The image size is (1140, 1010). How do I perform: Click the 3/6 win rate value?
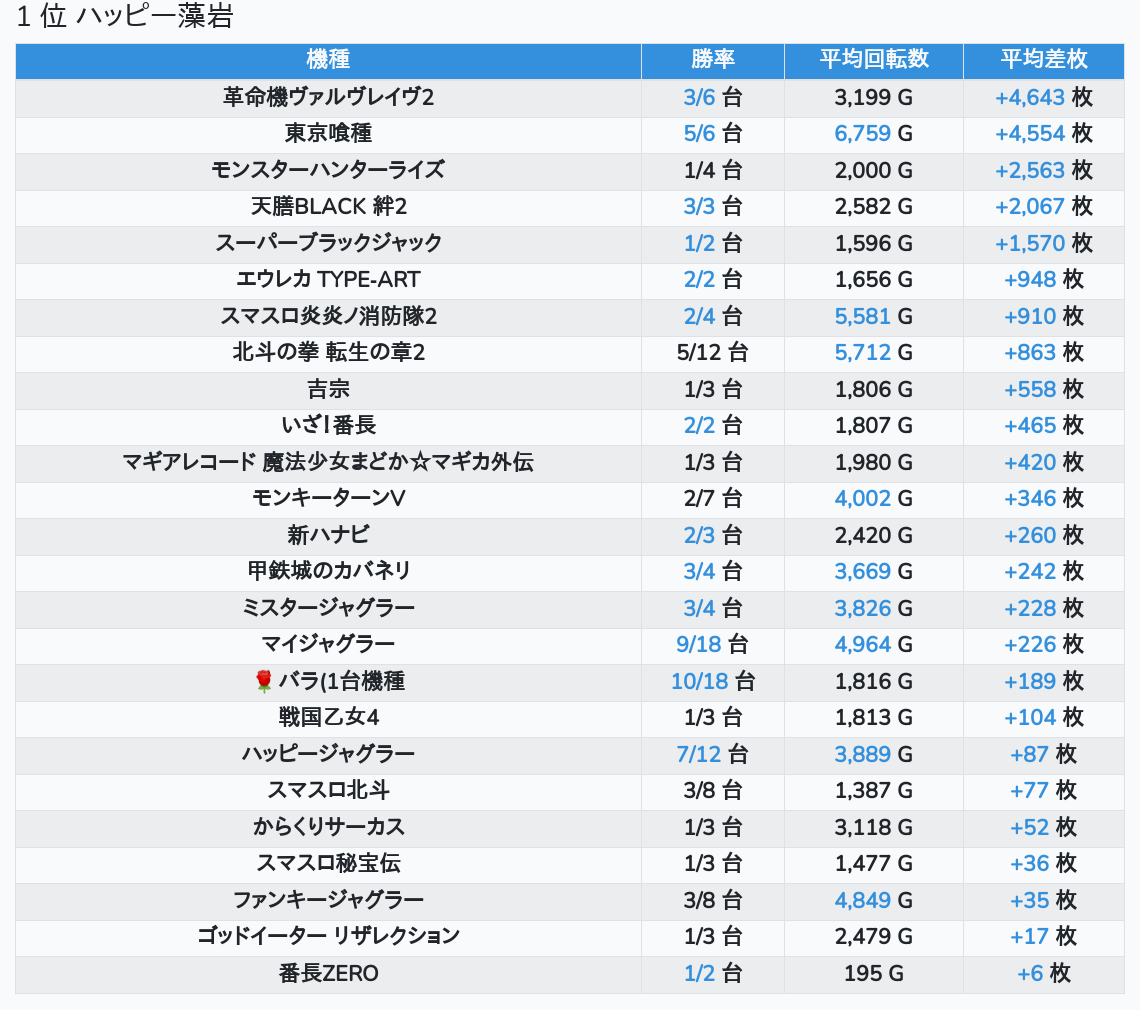(x=699, y=97)
